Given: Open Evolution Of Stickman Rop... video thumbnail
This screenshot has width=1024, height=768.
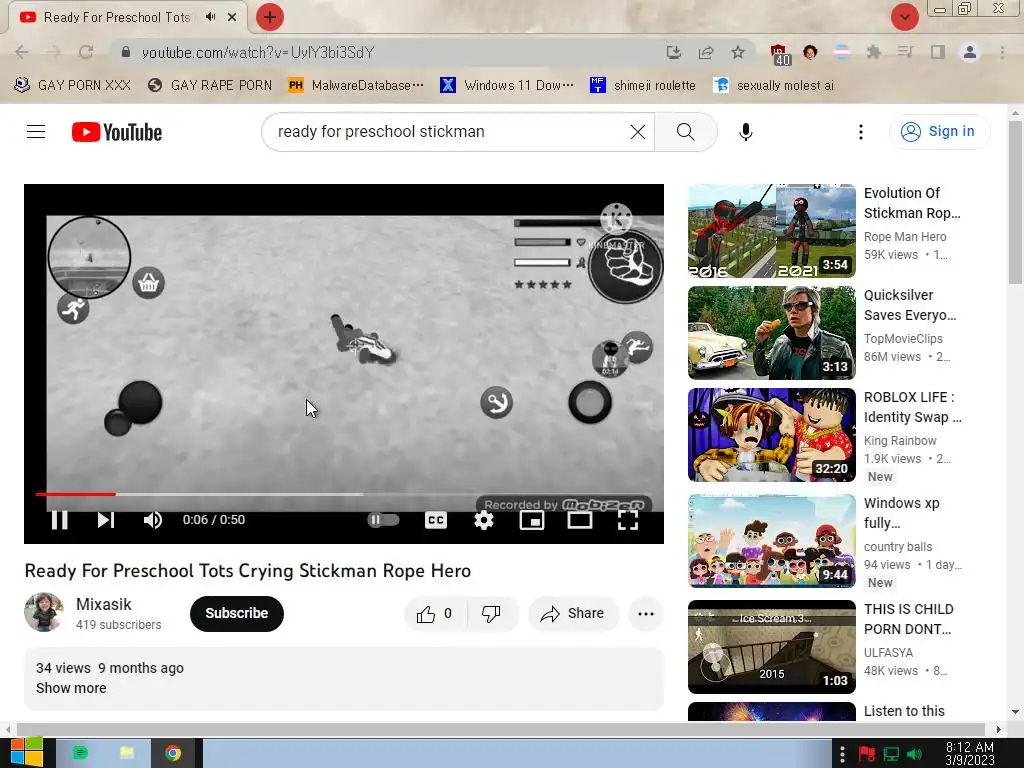Looking at the screenshot, I should click(x=771, y=231).
